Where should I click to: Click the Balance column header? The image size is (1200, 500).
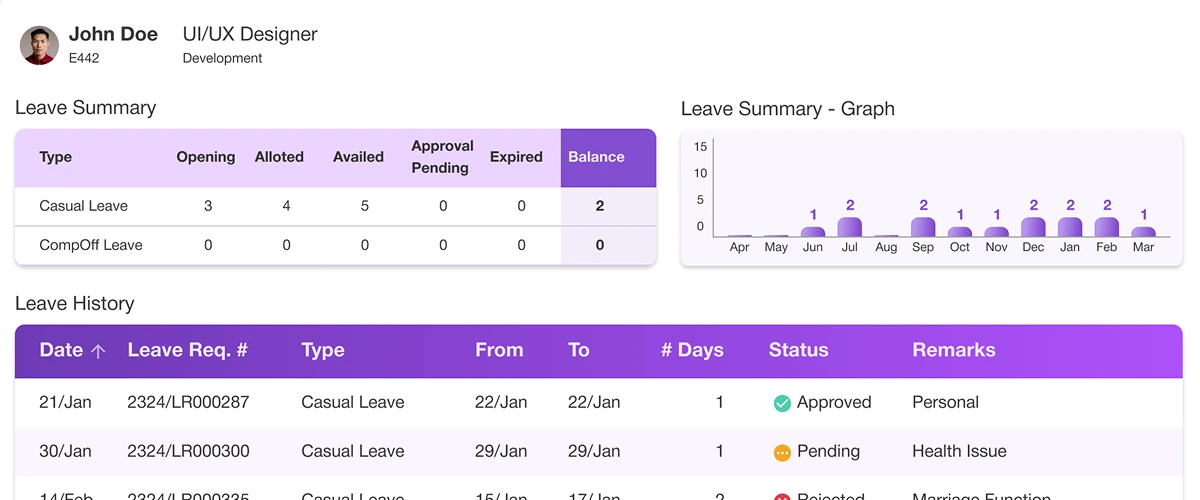[x=596, y=157]
